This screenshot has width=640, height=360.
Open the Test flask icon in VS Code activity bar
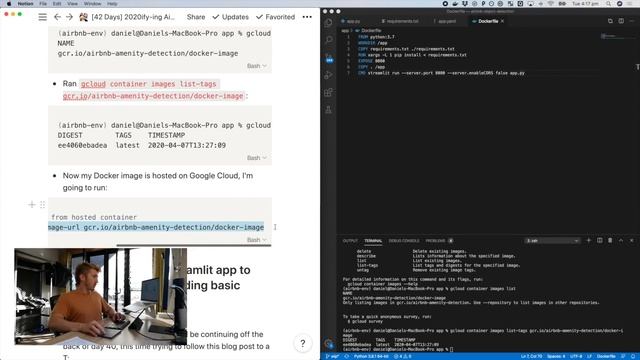(x=329, y=109)
